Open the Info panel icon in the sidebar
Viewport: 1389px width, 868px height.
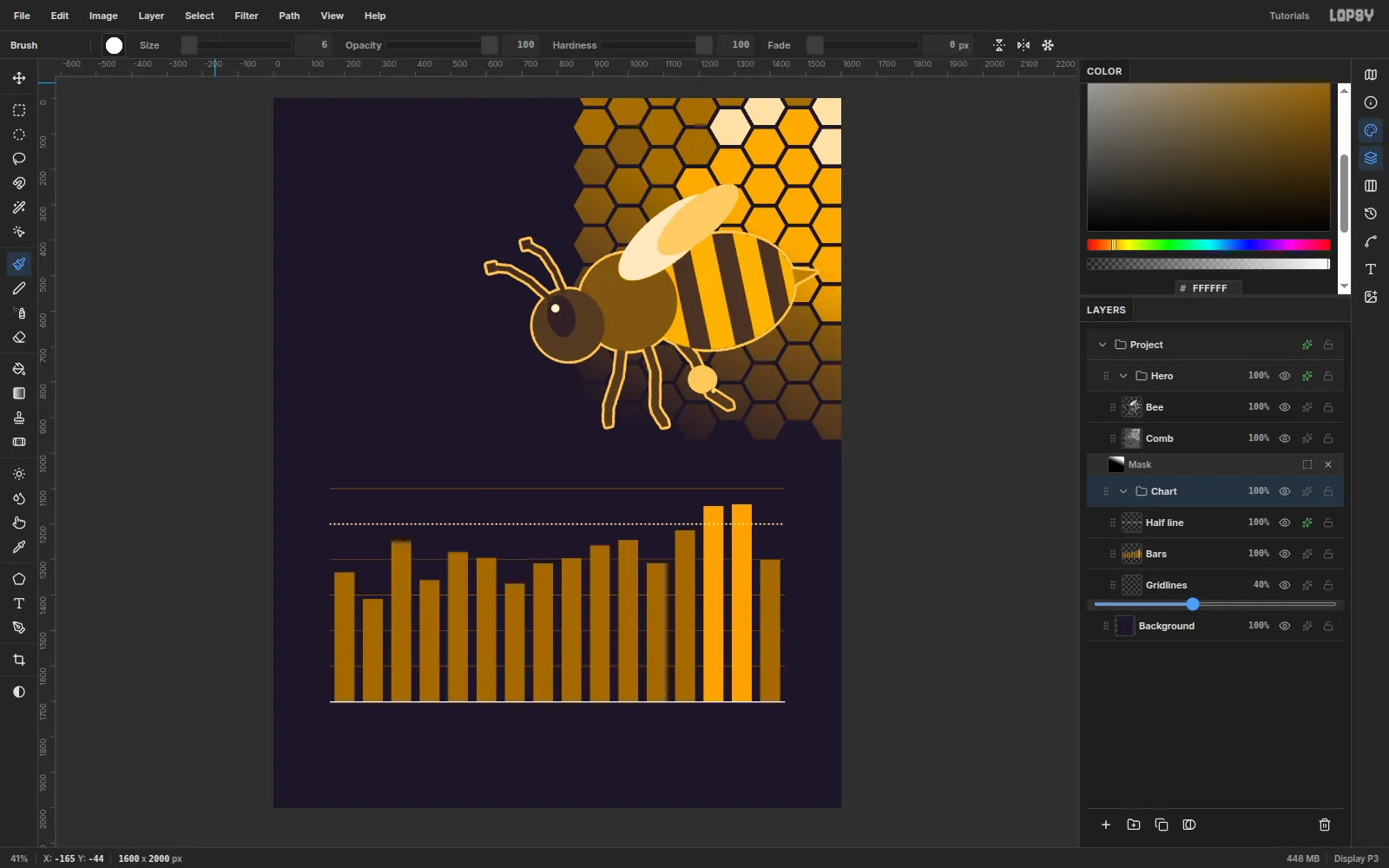point(1371,102)
